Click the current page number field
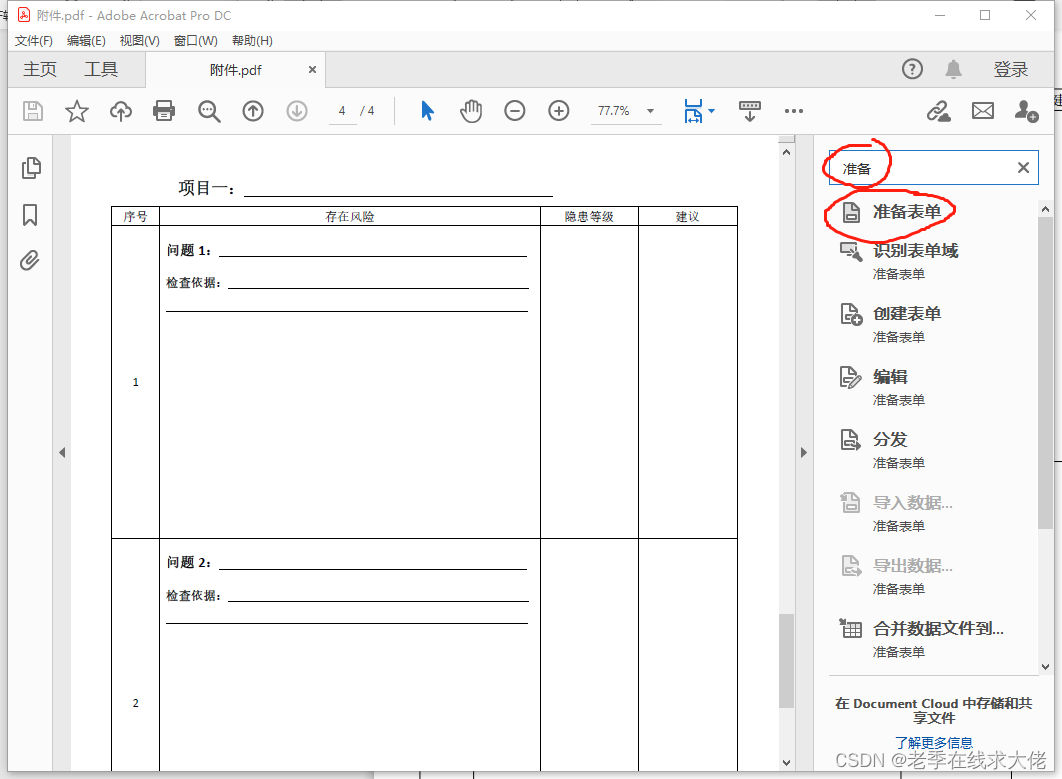1062x779 pixels. (342, 110)
